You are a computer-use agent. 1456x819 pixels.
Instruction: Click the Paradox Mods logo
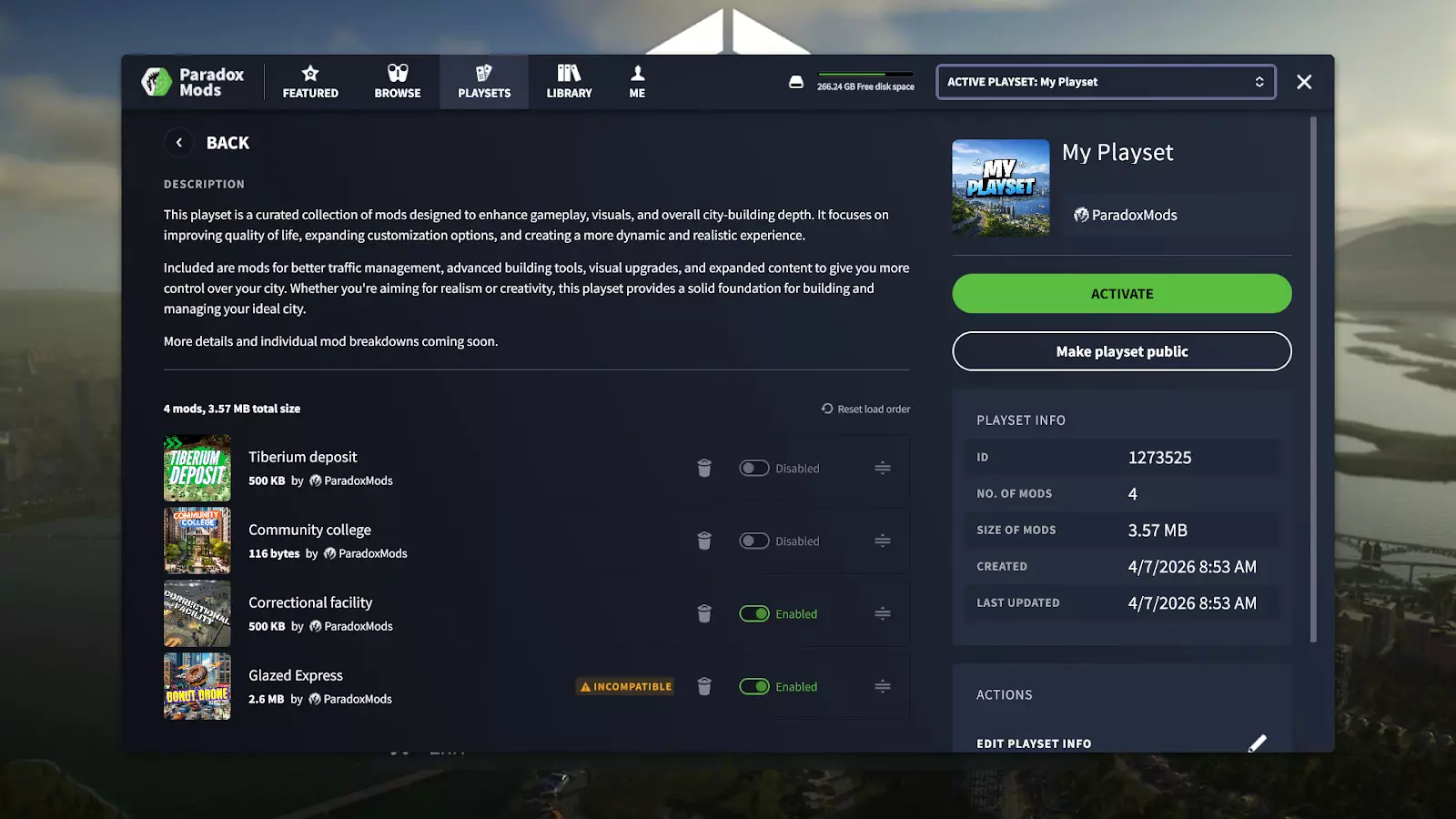[x=193, y=82]
